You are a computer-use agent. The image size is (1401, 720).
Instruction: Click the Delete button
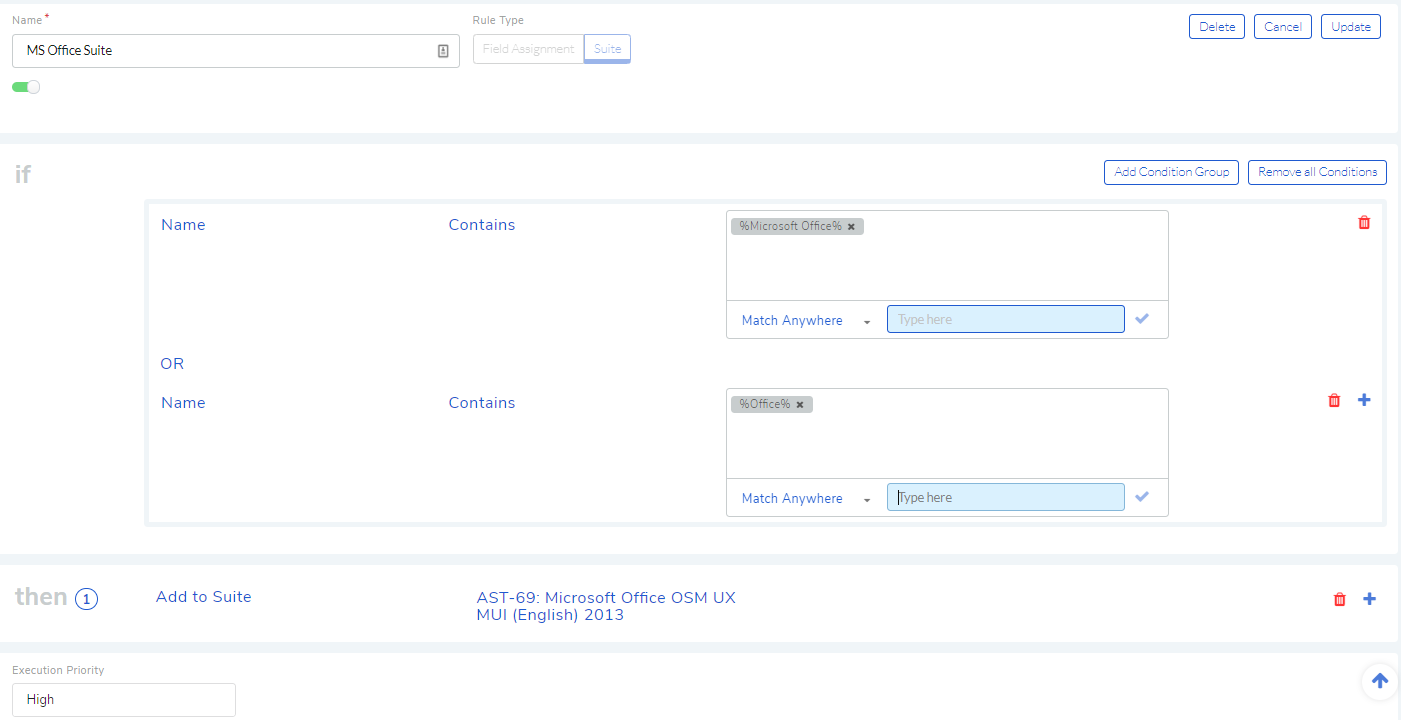(x=1217, y=27)
